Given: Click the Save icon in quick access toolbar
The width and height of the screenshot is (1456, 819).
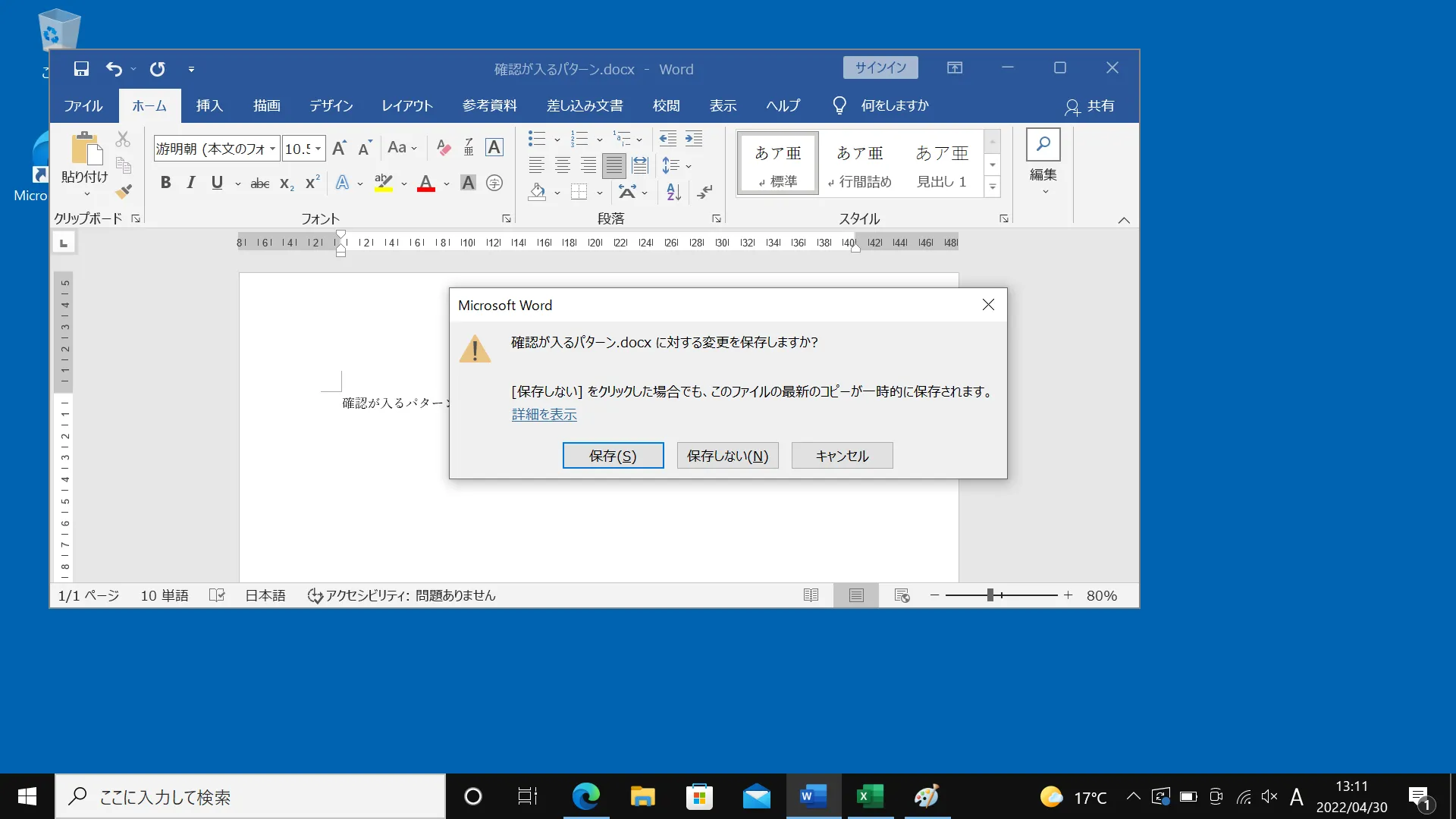Looking at the screenshot, I should click(81, 69).
